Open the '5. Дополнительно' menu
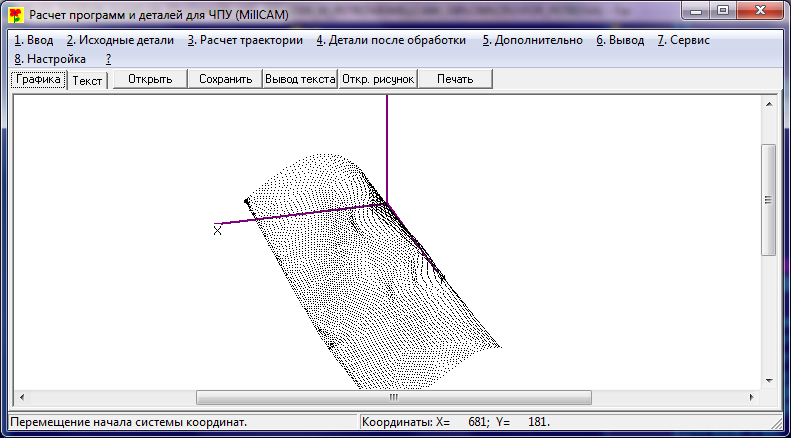The height and width of the screenshot is (438, 791). (x=532, y=40)
